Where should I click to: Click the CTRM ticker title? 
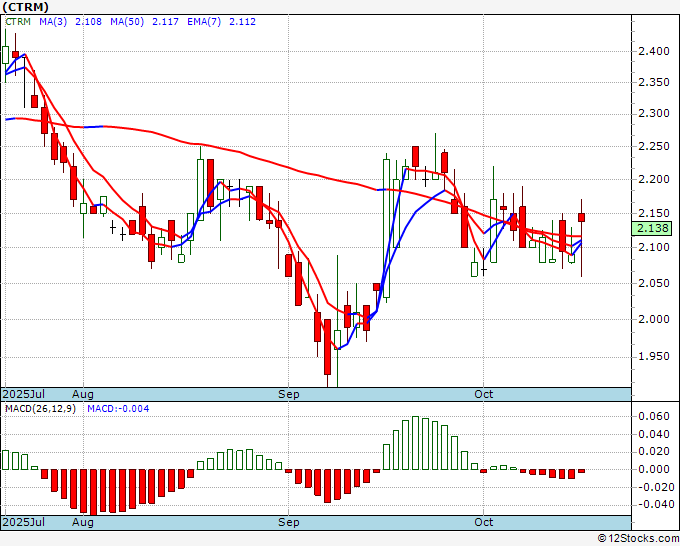tap(26, 7)
